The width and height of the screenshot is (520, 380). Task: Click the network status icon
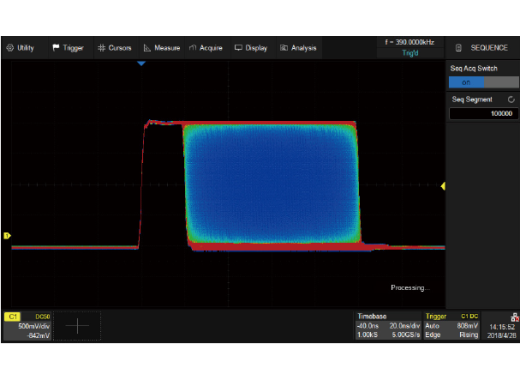pyautogui.click(x=514, y=317)
